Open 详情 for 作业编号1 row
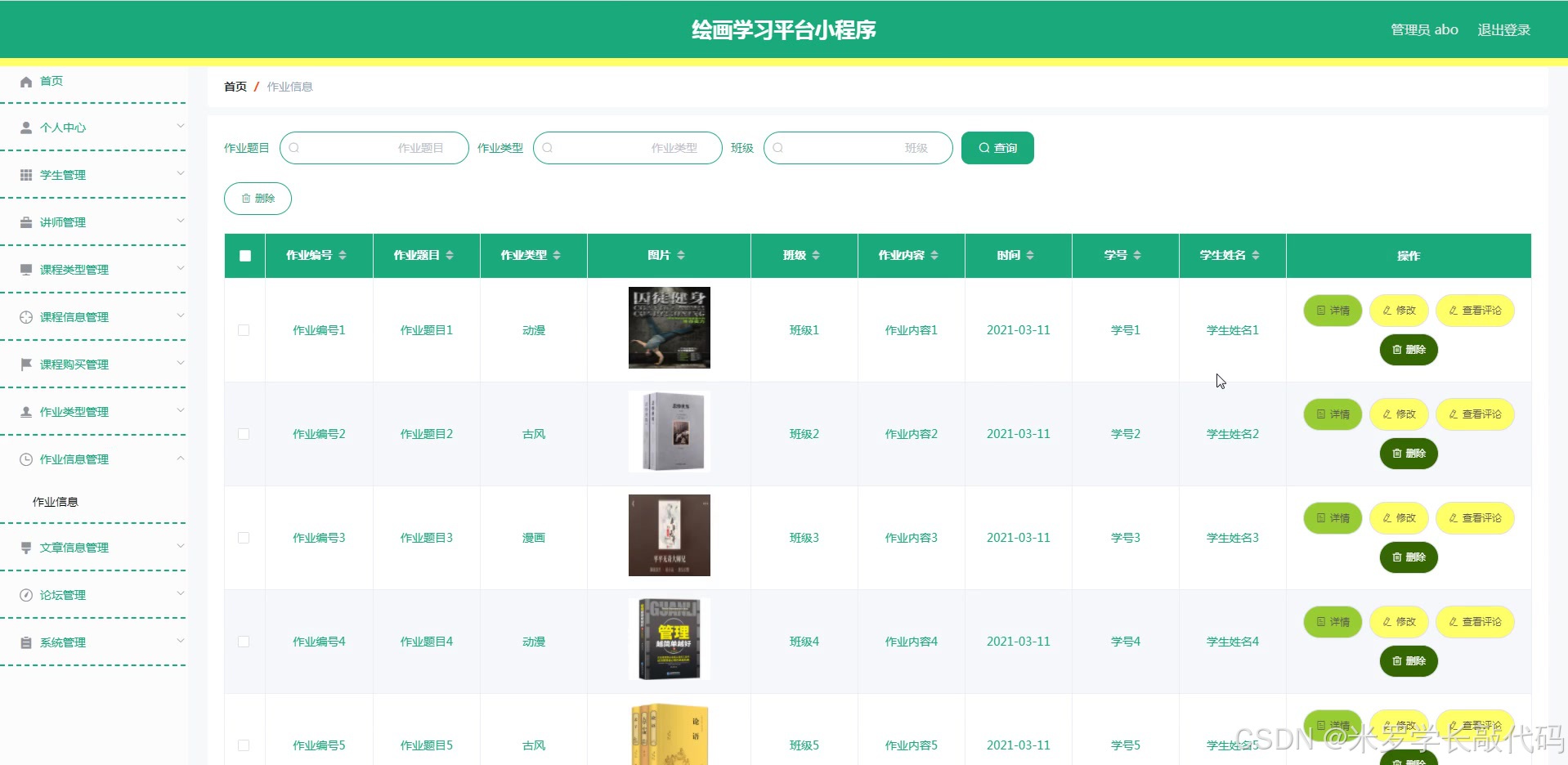 point(1333,311)
